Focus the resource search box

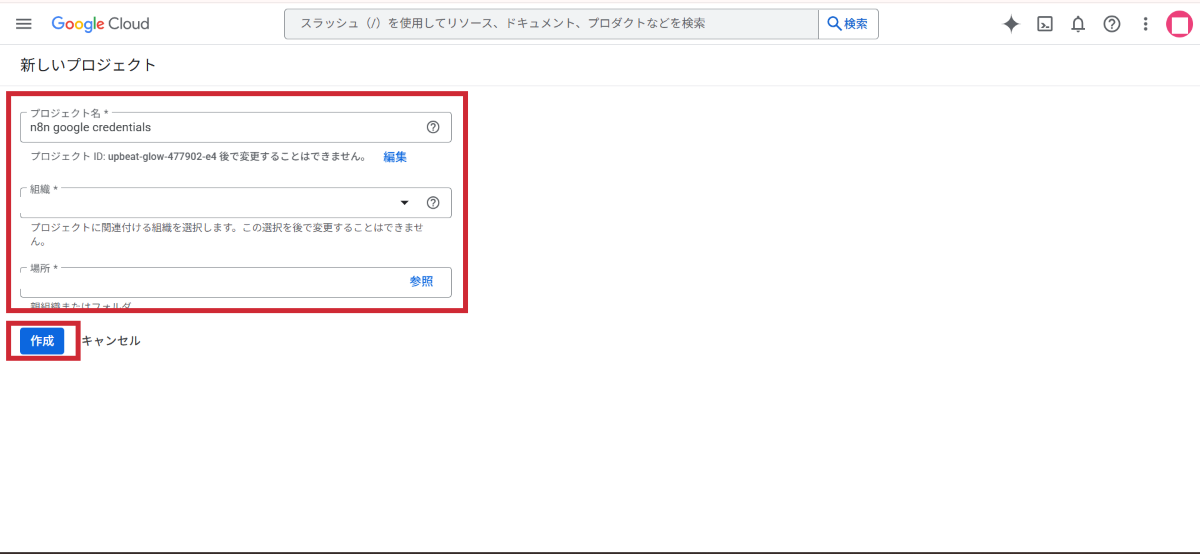(550, 24)
